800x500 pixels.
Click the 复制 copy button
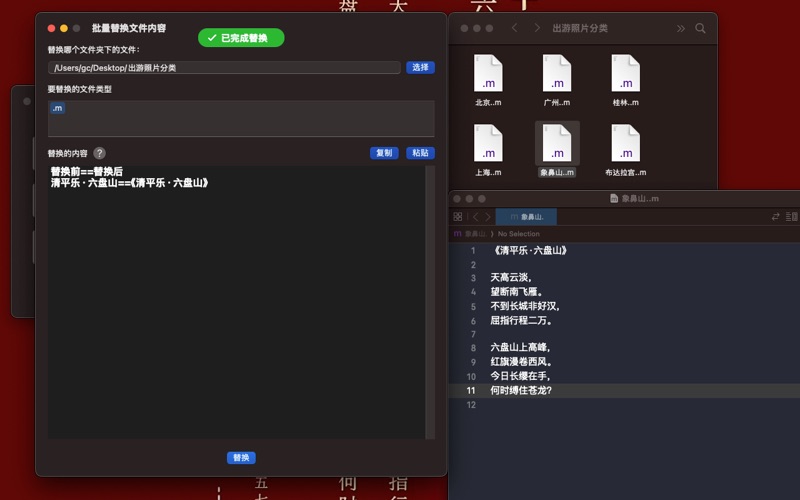point(384,153)
